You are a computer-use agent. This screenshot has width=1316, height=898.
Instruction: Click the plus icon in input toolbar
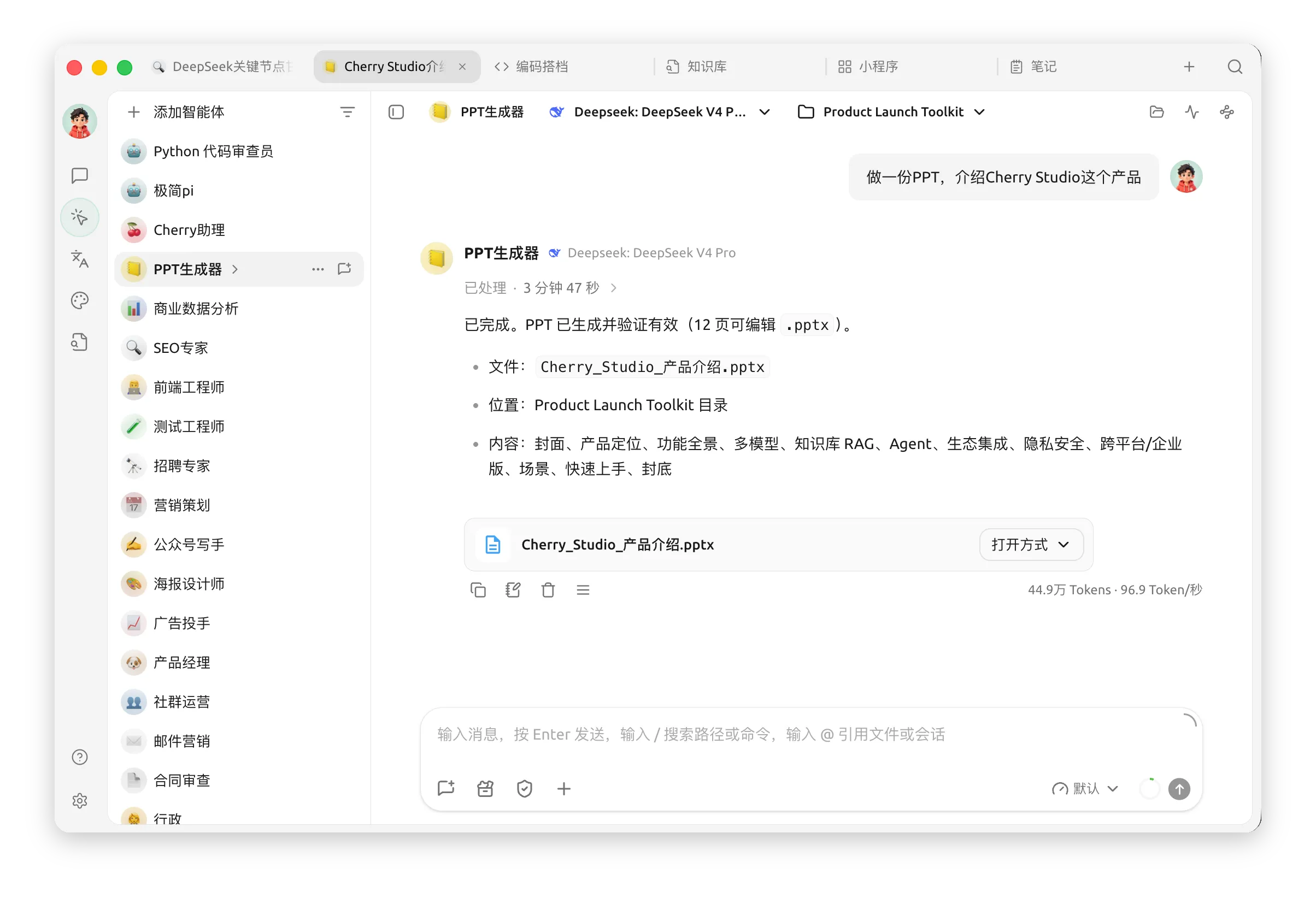[564, 789]
